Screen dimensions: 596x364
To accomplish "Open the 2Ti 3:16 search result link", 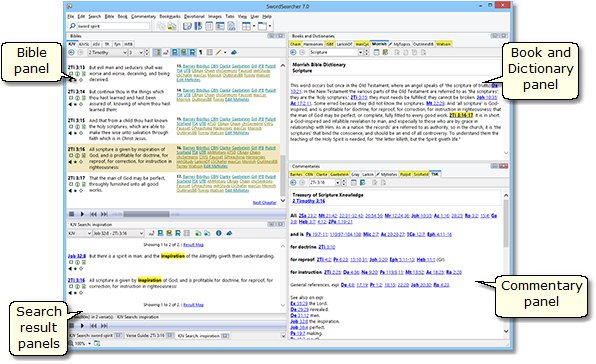I will point(76,280).
